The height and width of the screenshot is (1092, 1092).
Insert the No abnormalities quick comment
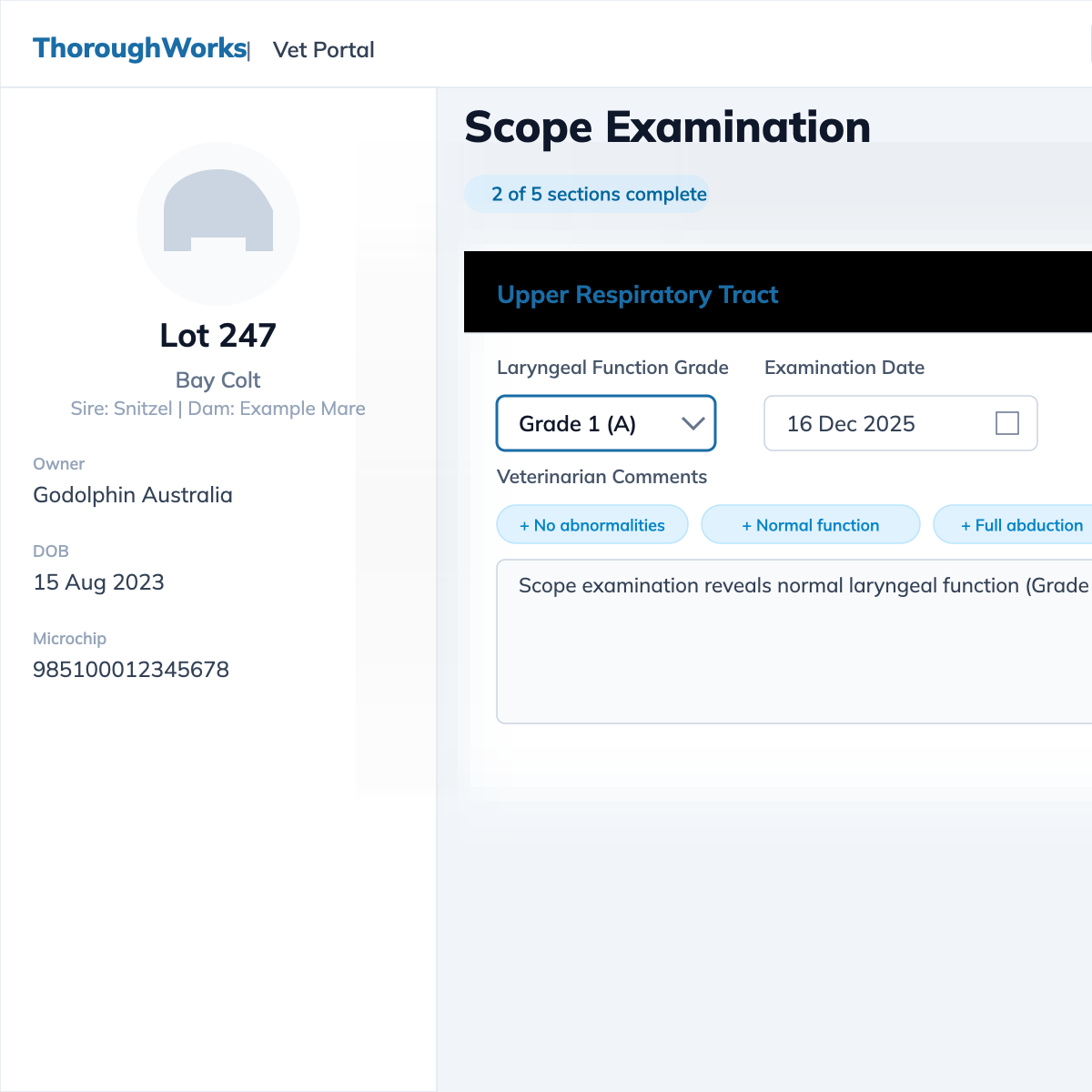coord(591,524)
